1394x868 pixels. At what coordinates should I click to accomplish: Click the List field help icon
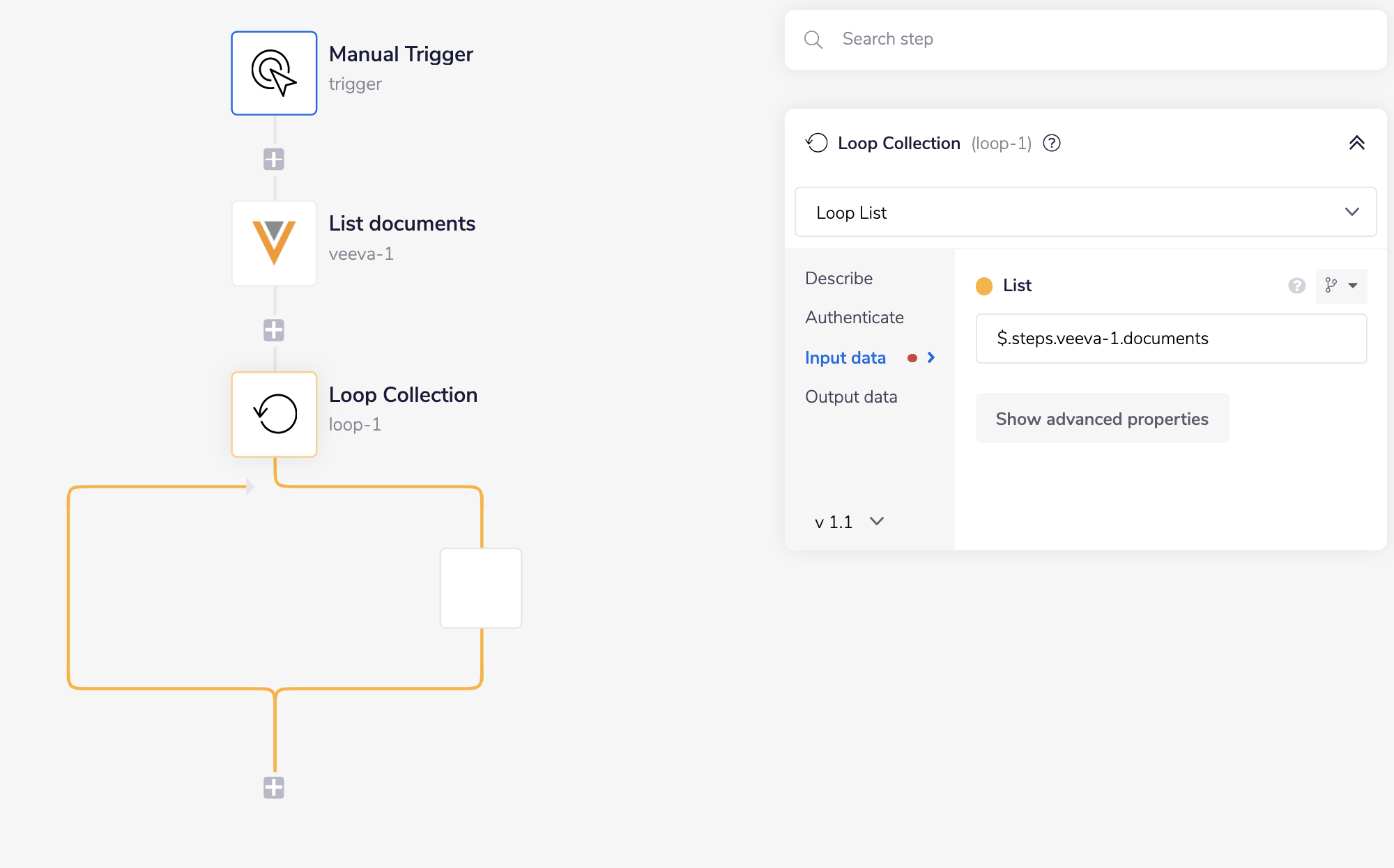[1296, 286]
